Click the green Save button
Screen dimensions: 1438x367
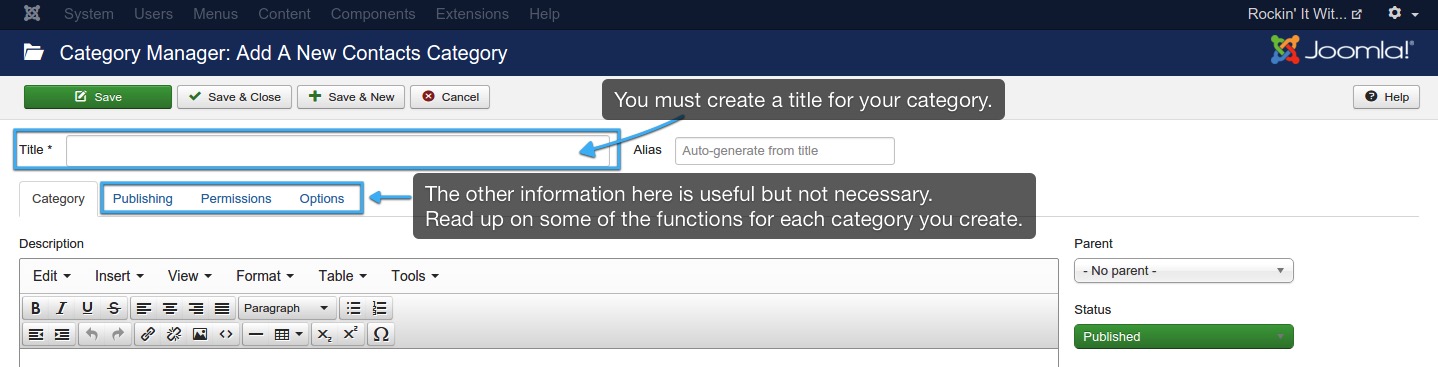tap(98, 97)
